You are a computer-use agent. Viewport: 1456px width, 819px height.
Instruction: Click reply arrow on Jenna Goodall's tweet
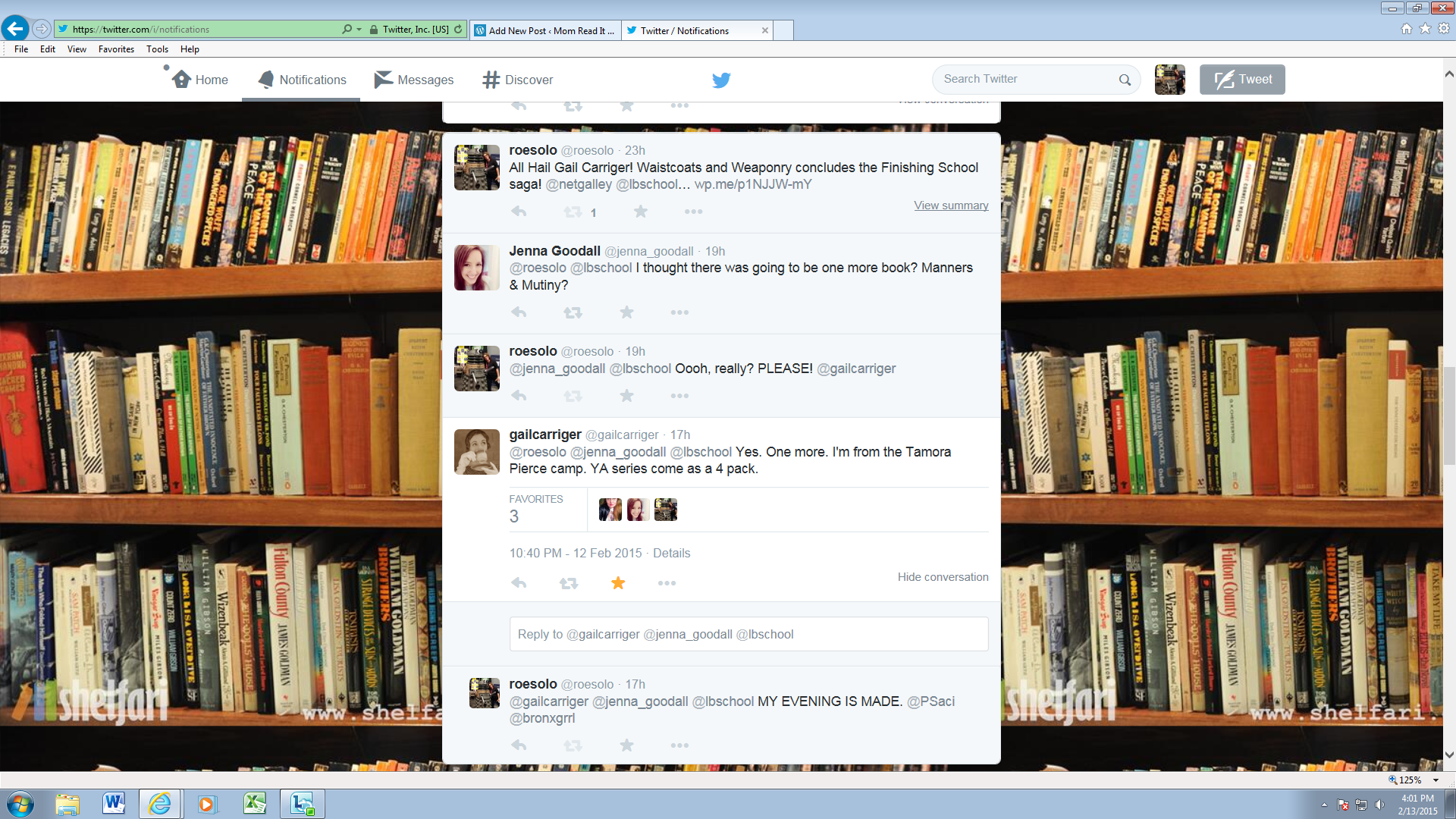pos(519,312)
